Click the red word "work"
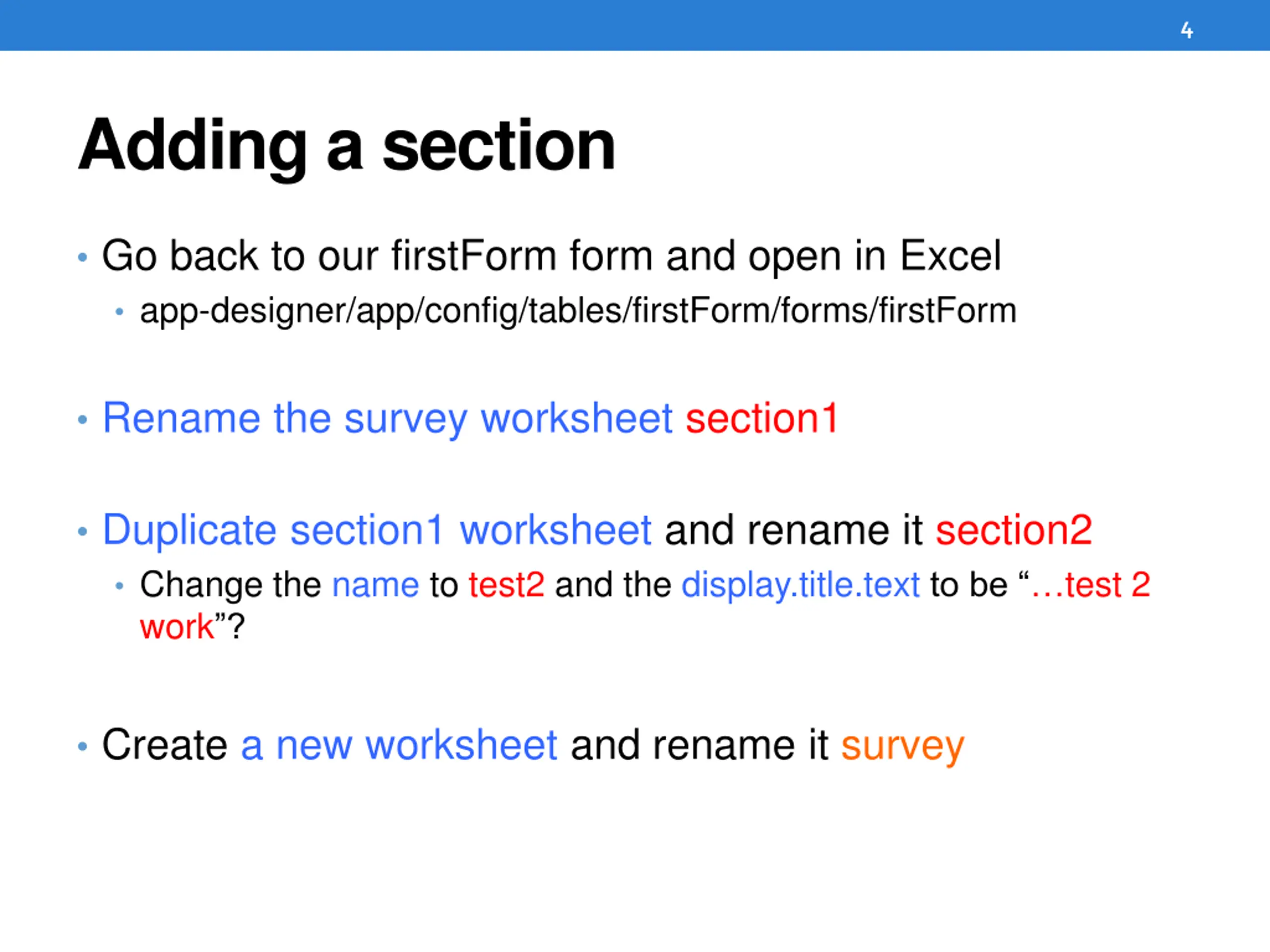Image resolution: width=1270 pixels, height=952 pixels. click(177, 626)
